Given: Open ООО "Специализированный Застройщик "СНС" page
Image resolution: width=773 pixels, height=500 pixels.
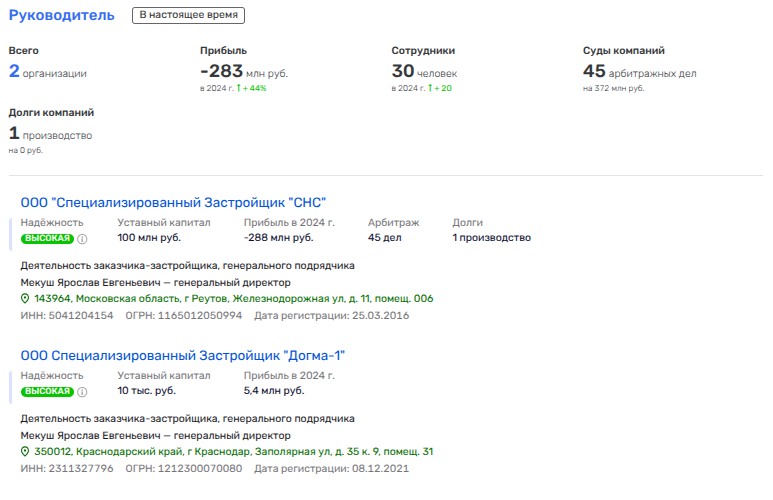Looking at the screenshot, I should click(x=173, y=202).
